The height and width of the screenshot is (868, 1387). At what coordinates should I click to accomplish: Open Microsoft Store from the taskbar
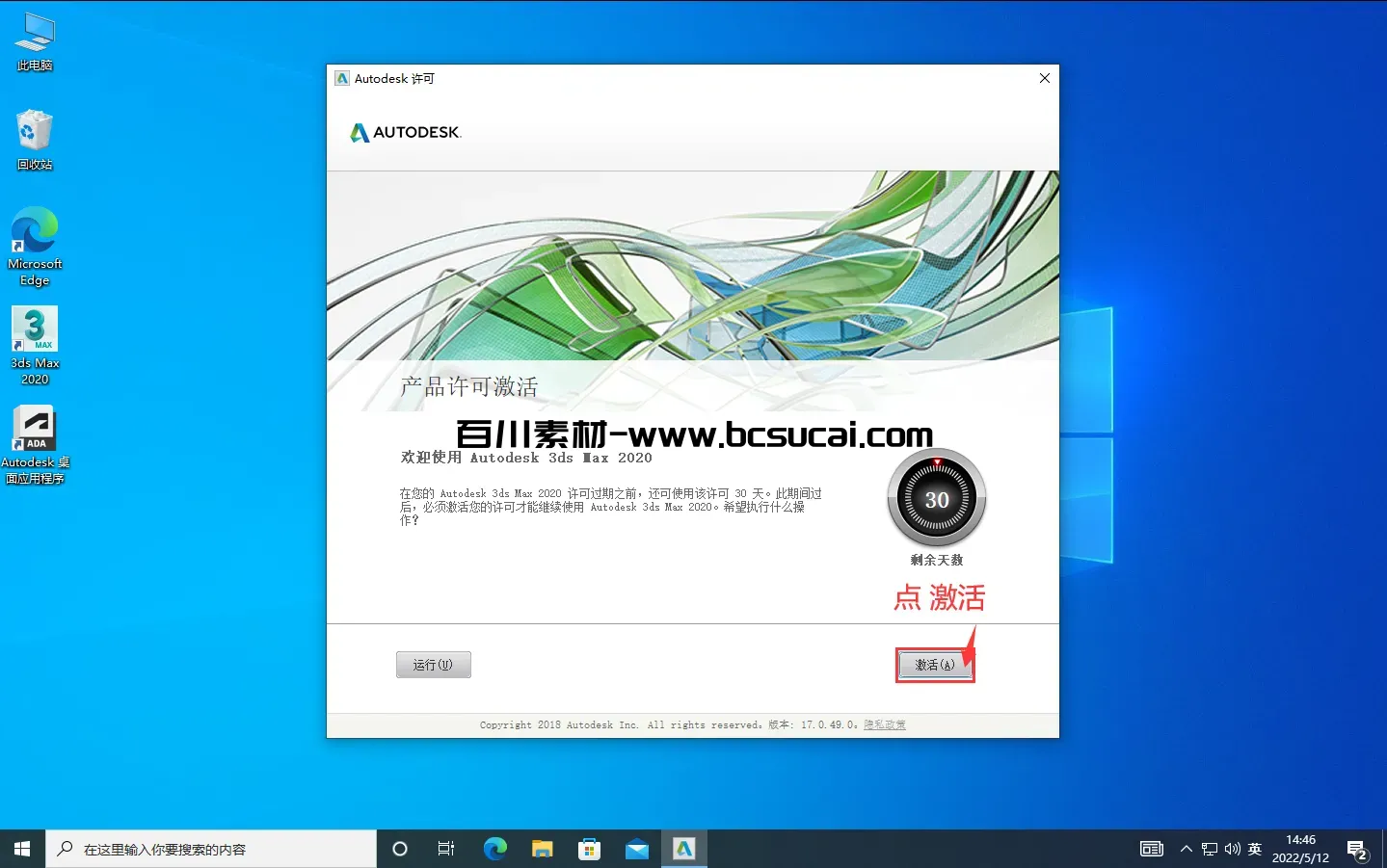[589, 849]
